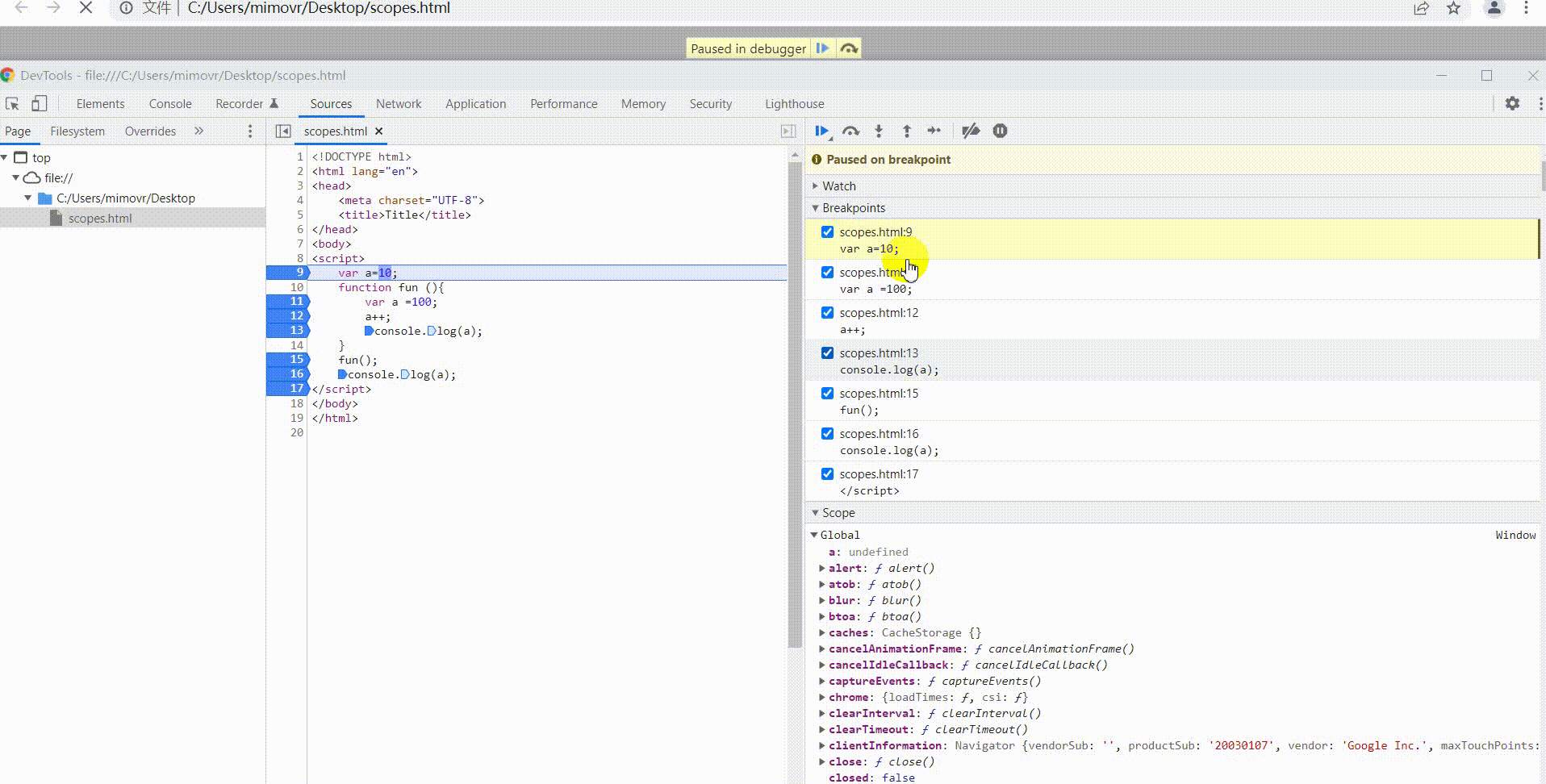Screen dimensions: 1546x784
Task: Expand the Watch section
Action: click(x=817, y=186)
